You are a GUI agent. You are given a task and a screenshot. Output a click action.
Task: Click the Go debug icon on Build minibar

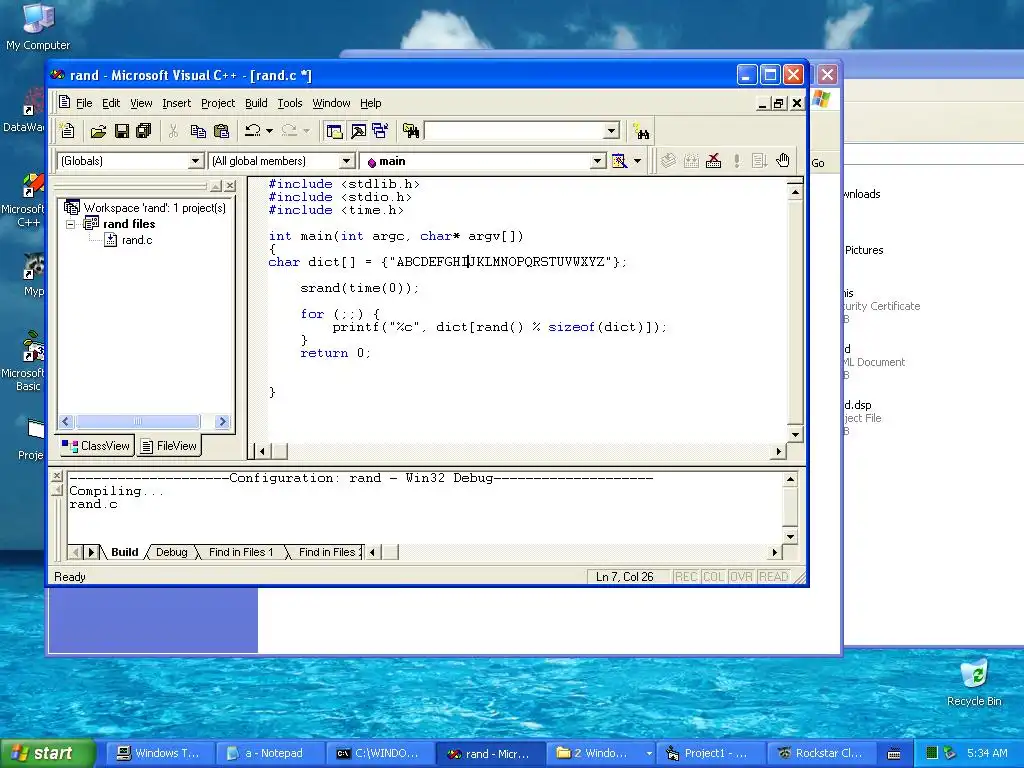(759, 161)
